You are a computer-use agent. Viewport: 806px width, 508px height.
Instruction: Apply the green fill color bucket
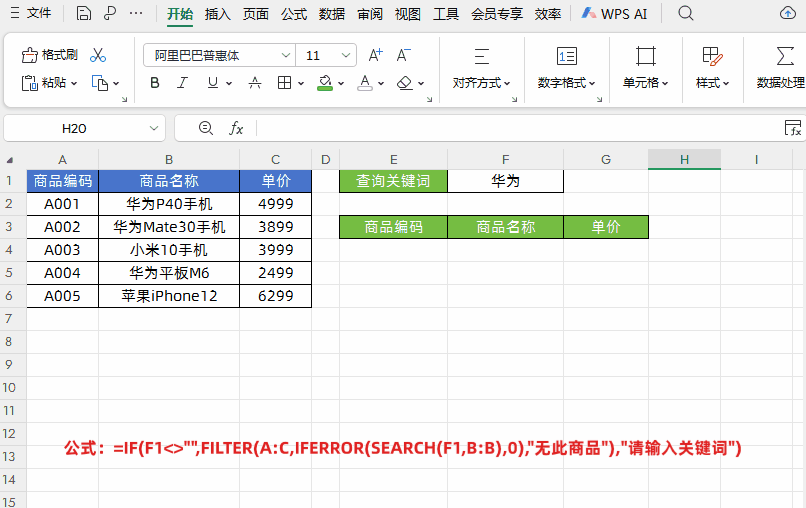(x=325, y=83)
